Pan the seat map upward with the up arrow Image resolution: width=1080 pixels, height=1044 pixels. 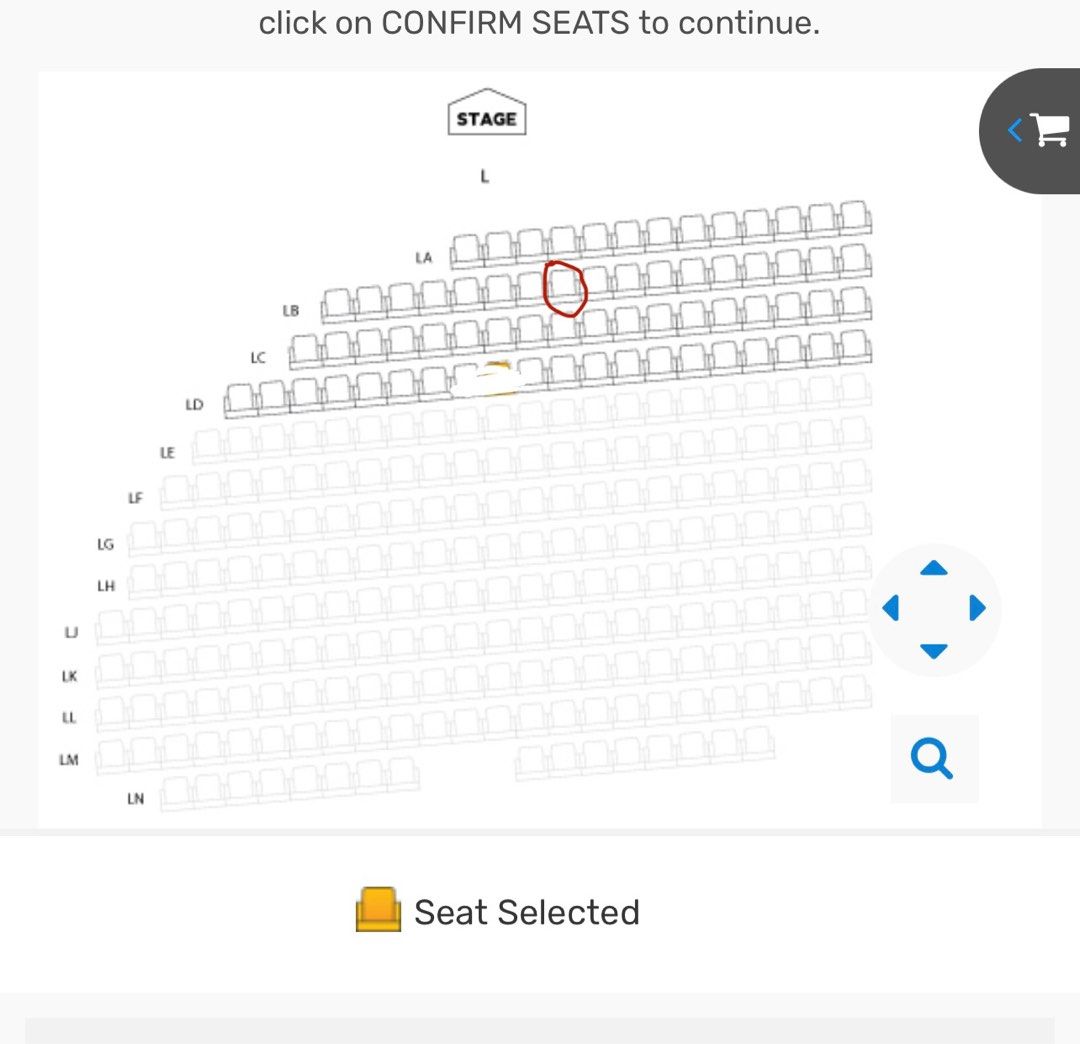point(933,568)
